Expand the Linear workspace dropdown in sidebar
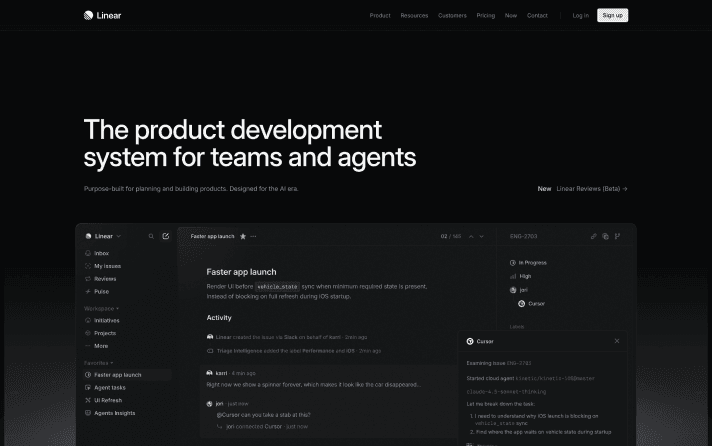The width and height of the screenshot is (712, 446). [104, 236]
